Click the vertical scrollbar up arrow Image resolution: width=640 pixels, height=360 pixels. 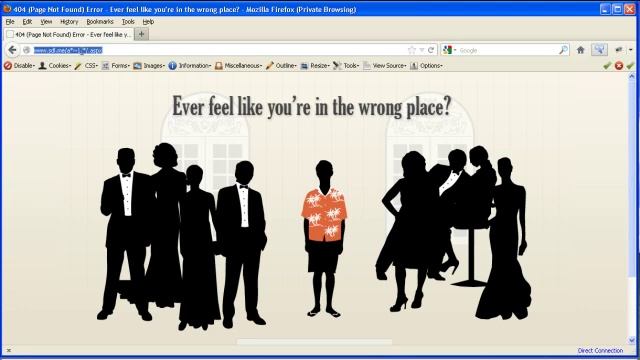pyautogui.click(x=632, y=76)
